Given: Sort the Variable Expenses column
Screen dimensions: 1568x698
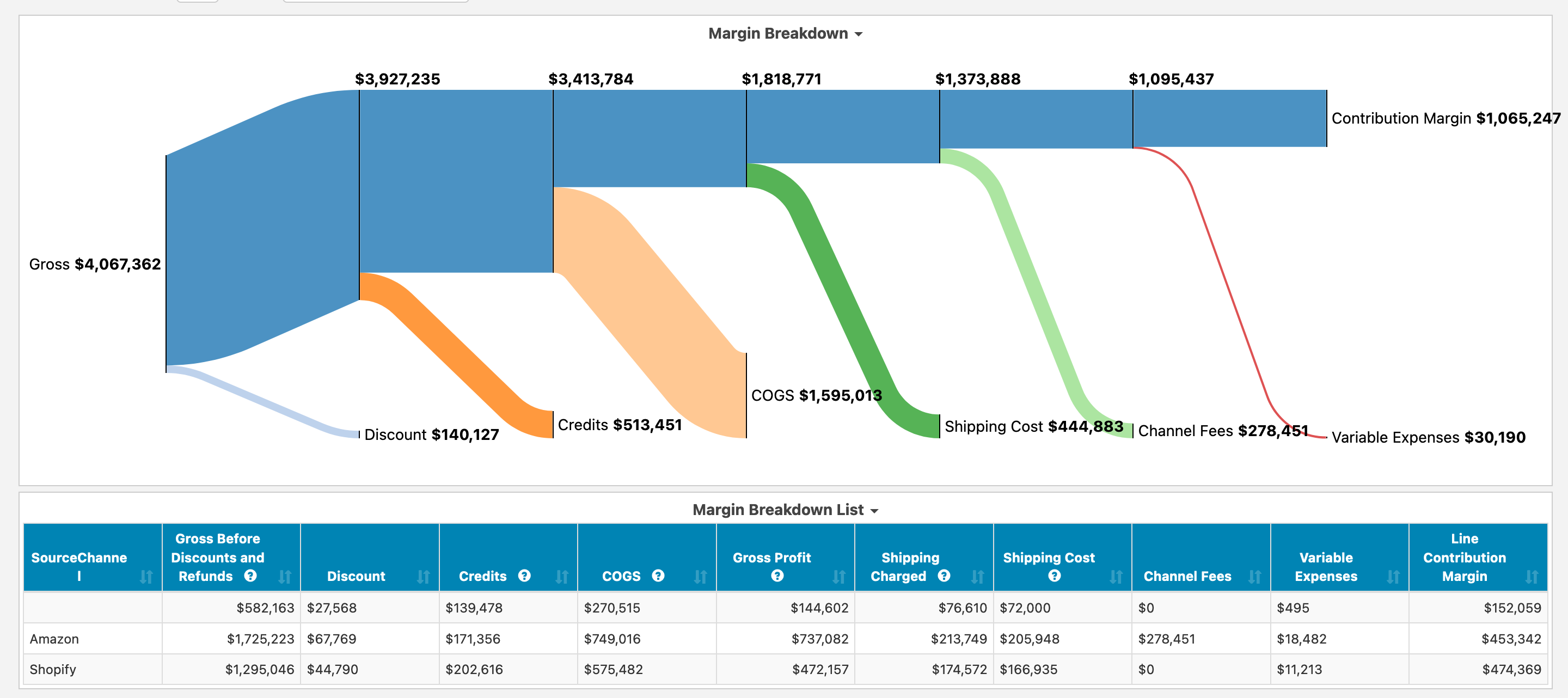Looking at the screenshot, I should click(1394, 577).
